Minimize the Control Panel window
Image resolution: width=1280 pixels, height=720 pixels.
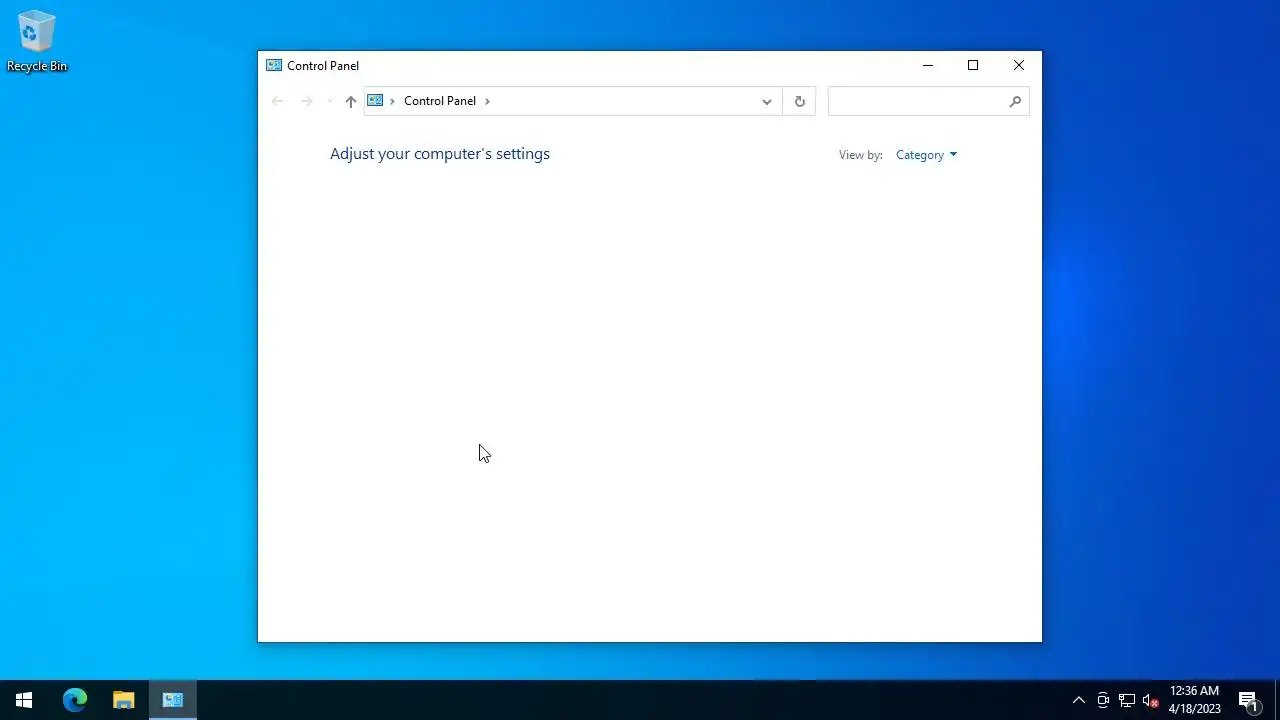tap(928, 66)
